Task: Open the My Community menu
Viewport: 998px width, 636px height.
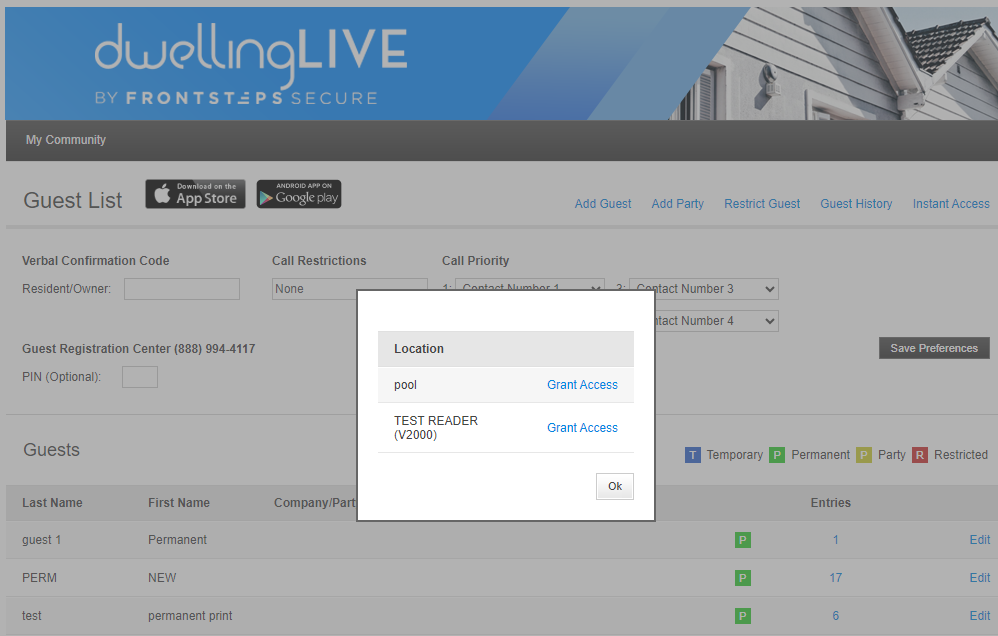Action: click(66, 140)
